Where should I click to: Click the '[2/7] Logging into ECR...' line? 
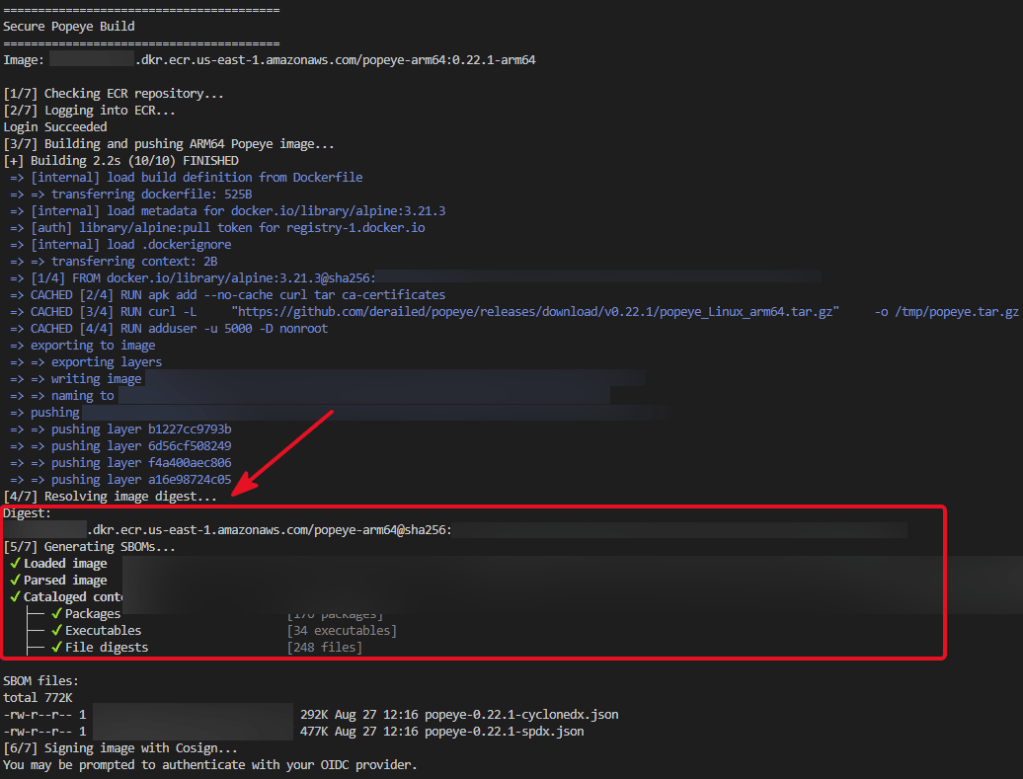(x=89, y=110)
